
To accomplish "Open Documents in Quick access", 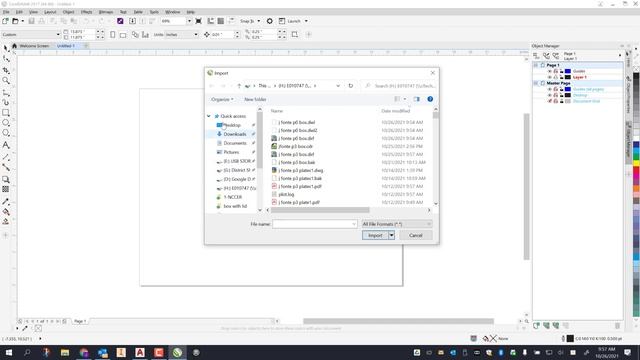I will click(235, 143).
